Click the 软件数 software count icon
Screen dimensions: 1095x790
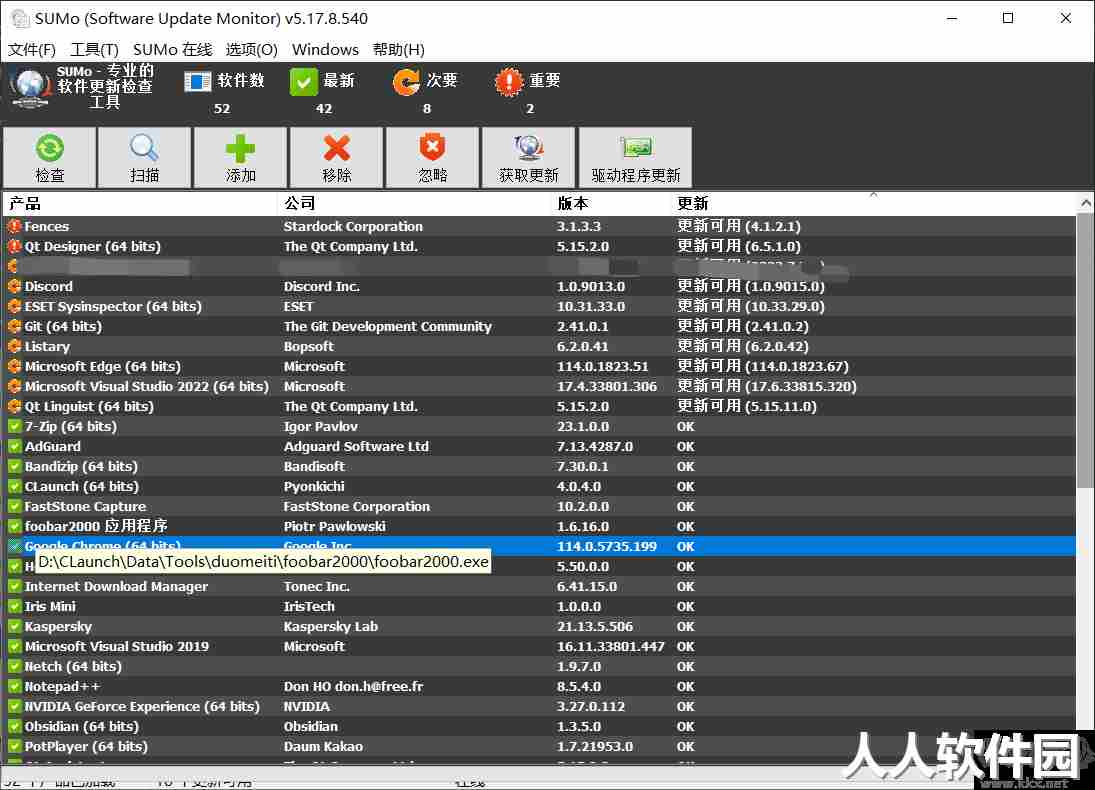(x=198, y=82)
